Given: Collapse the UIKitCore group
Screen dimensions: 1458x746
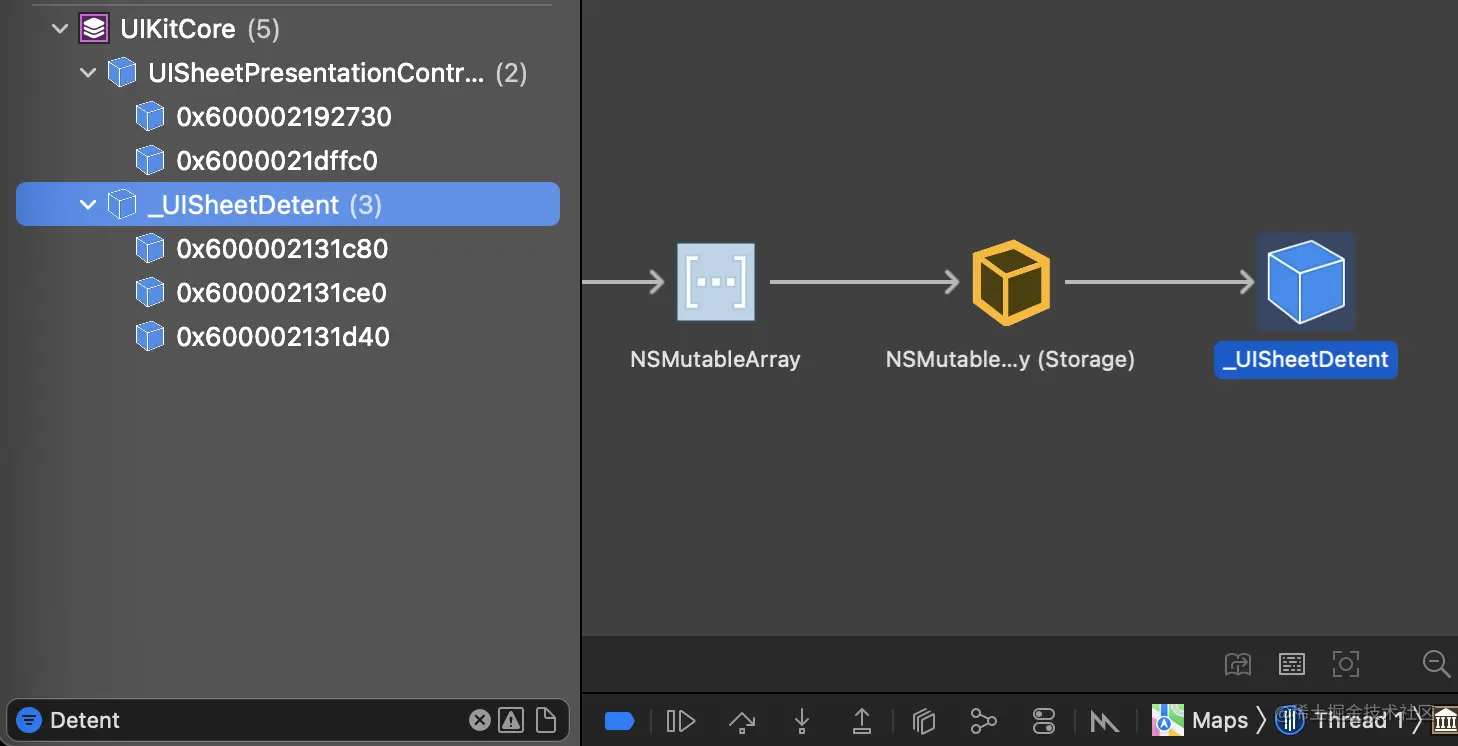Looking at the screenshot, I should coord(60,29).
